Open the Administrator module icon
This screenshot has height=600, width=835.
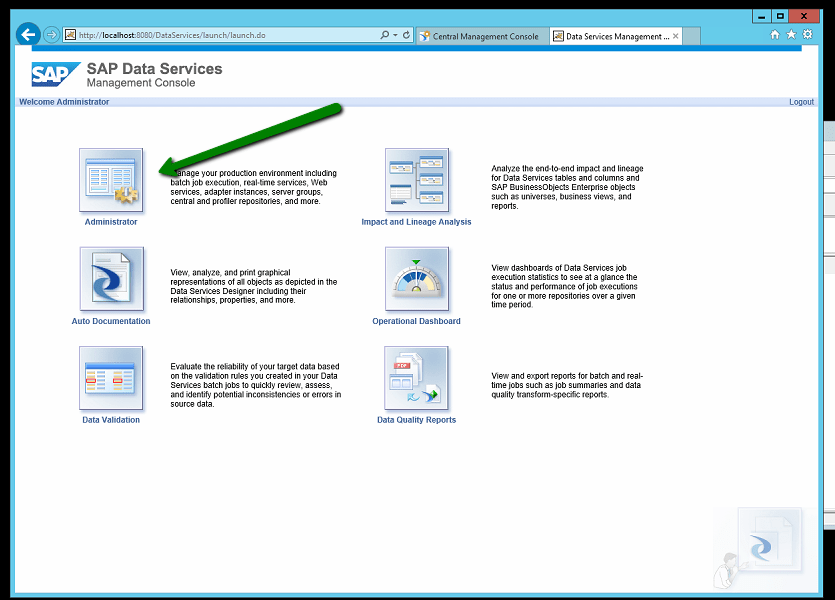pos(111,181)
